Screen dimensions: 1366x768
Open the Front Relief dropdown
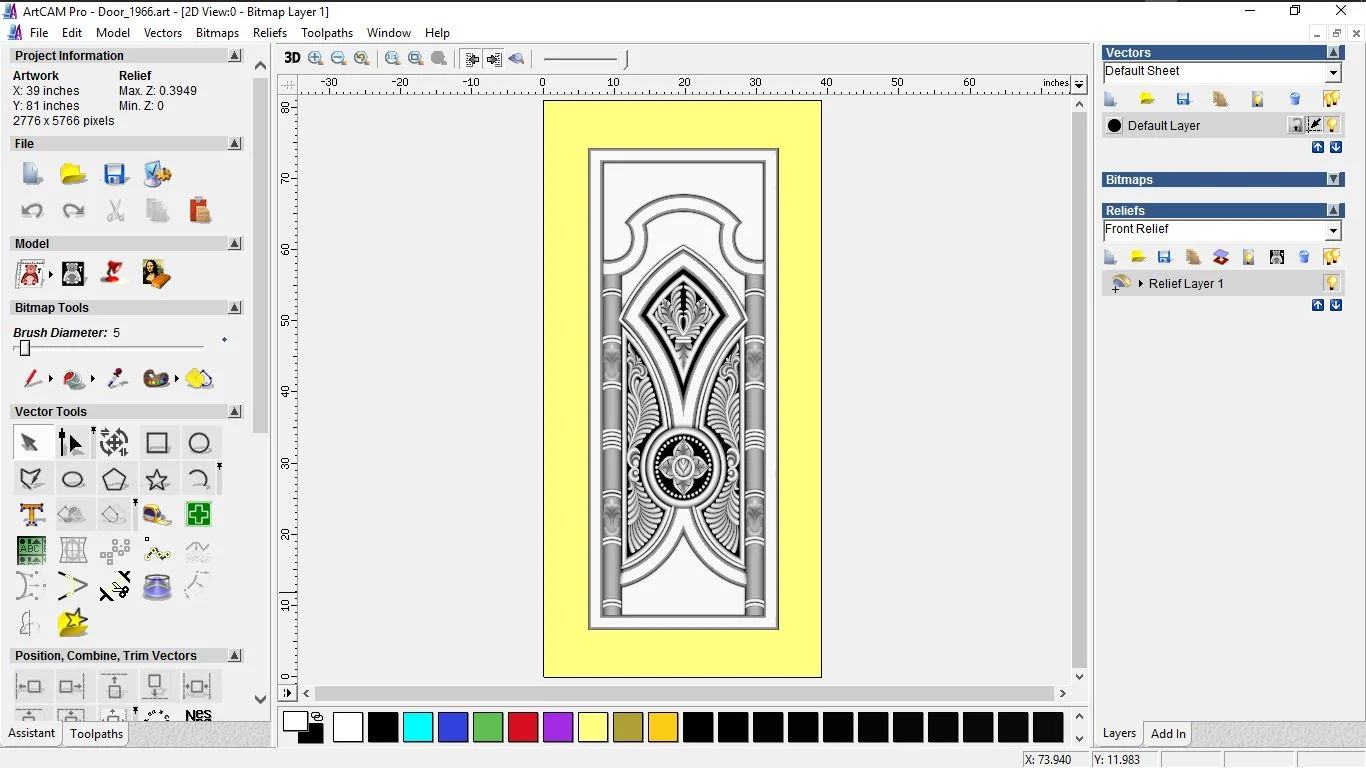(x=1333, y=229)
